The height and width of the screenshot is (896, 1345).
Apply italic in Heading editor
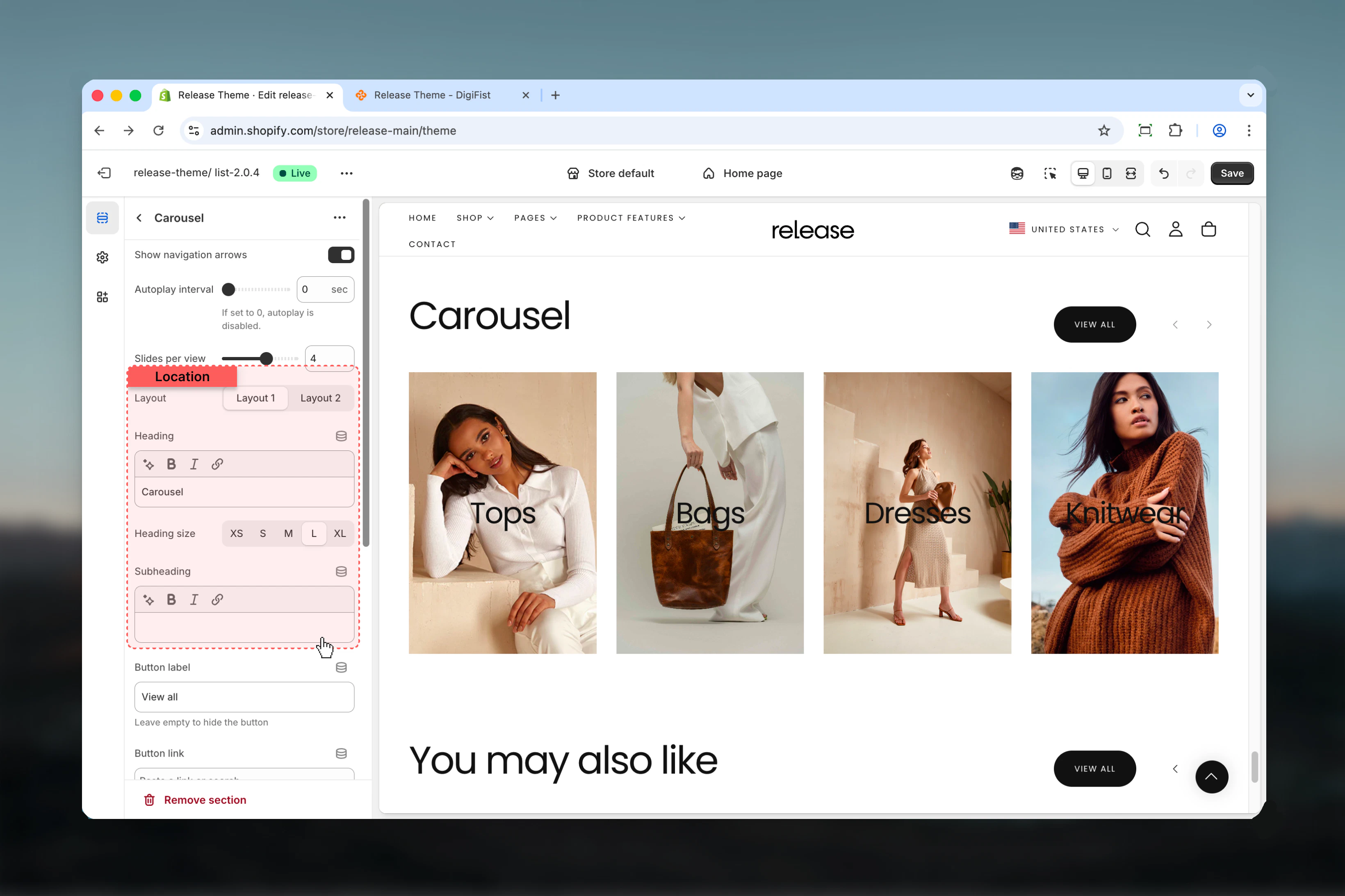click(194, 464)
